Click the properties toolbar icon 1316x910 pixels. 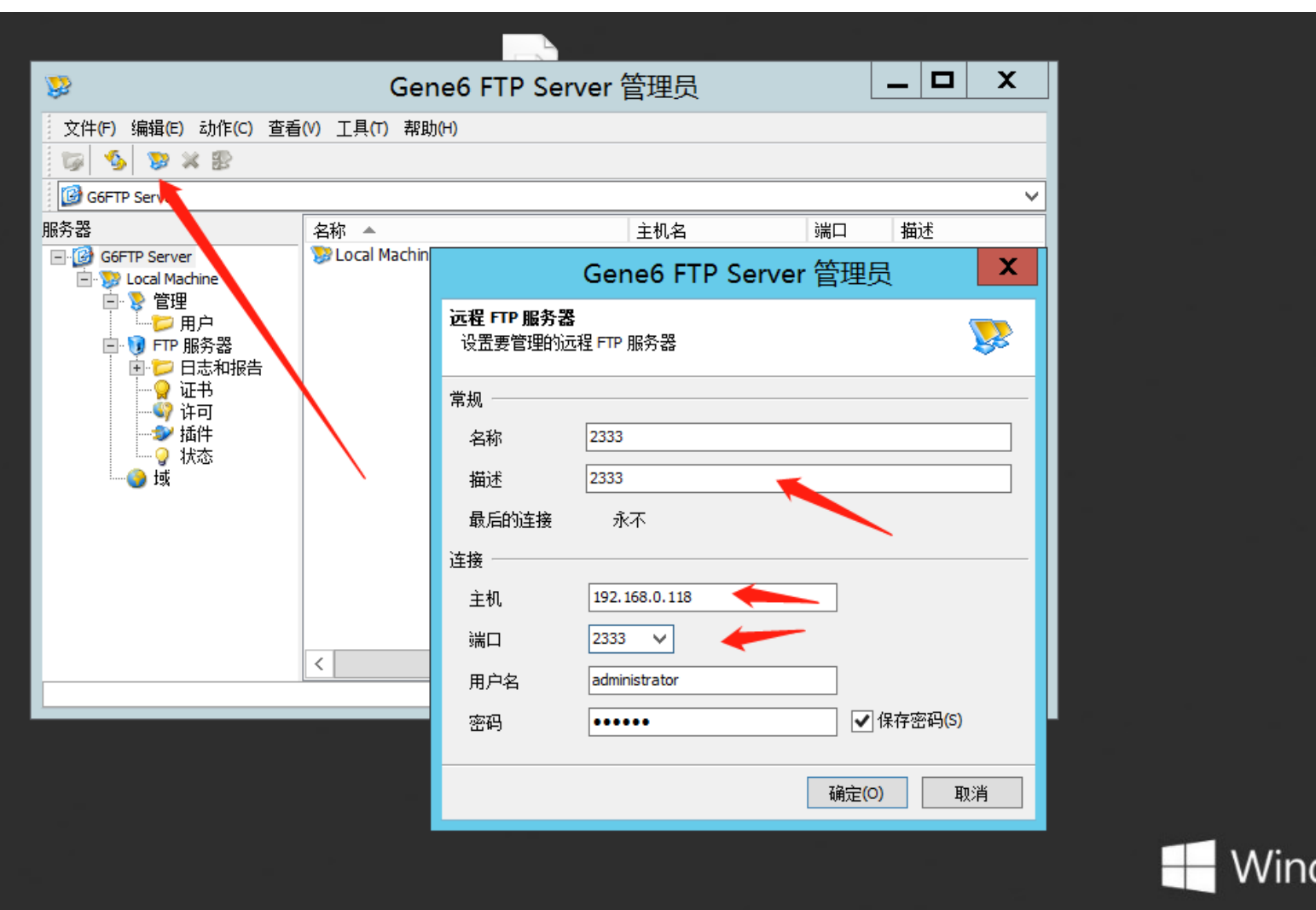point(221,160)
